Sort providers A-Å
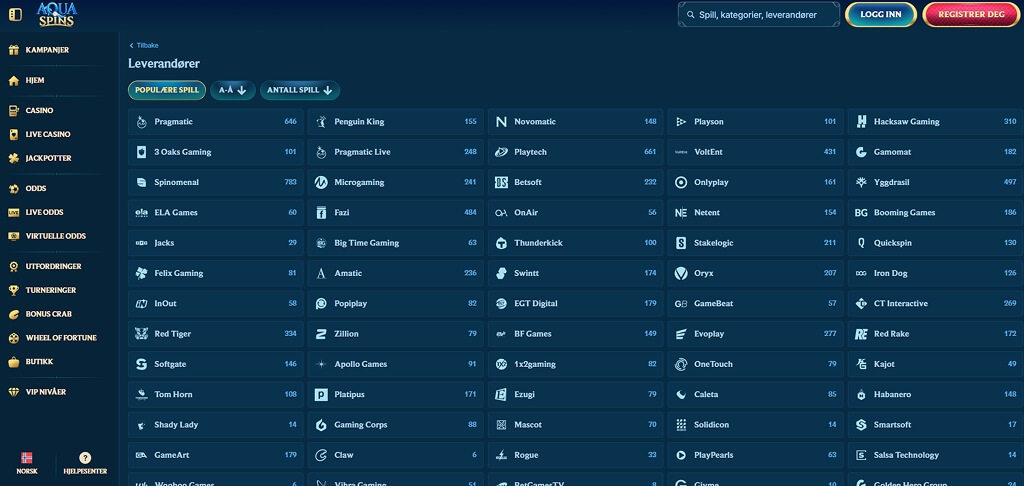Screen dimensions: 1024x486 point(232,90)
